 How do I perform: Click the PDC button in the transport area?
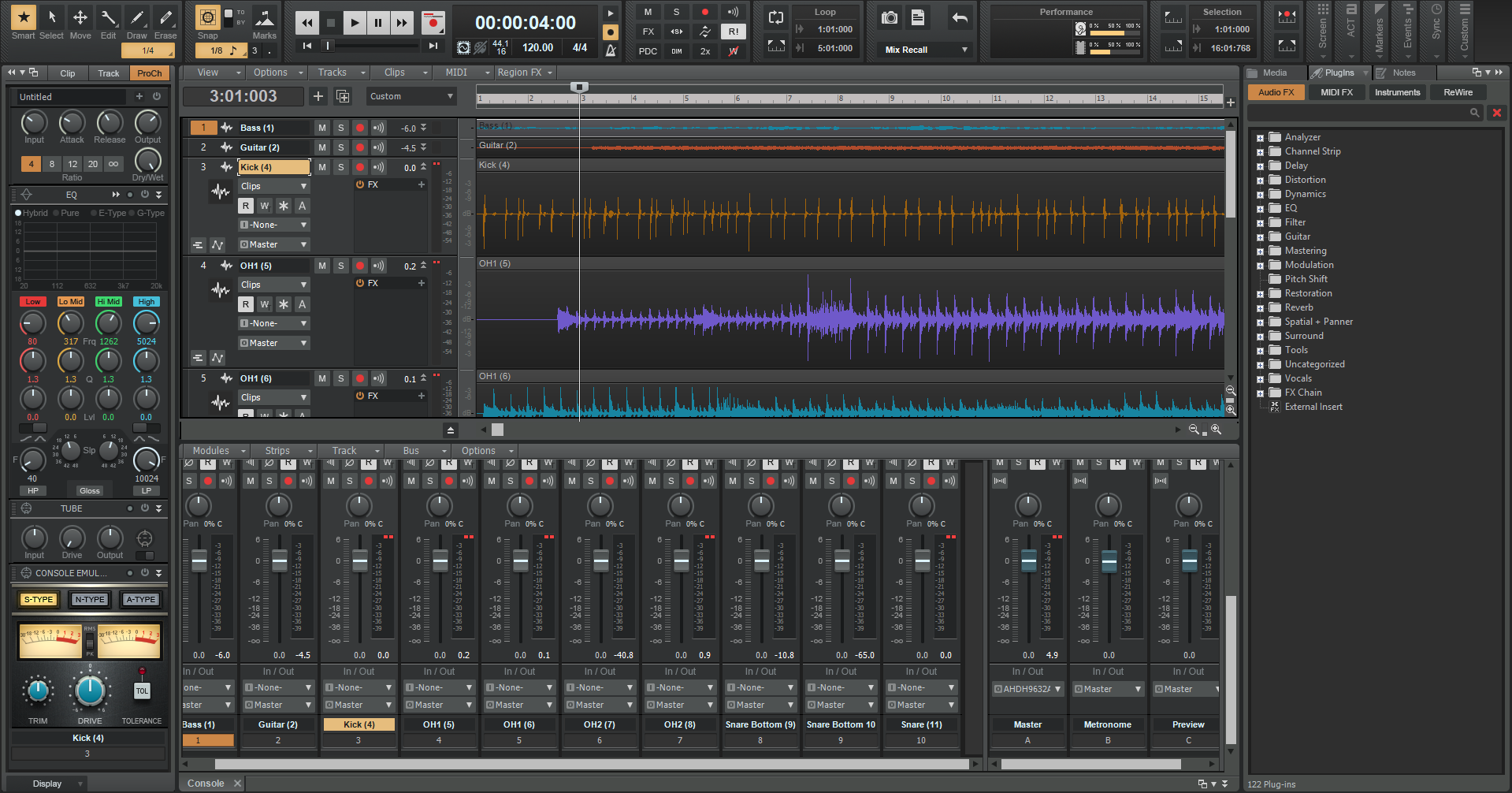[647, 50]
